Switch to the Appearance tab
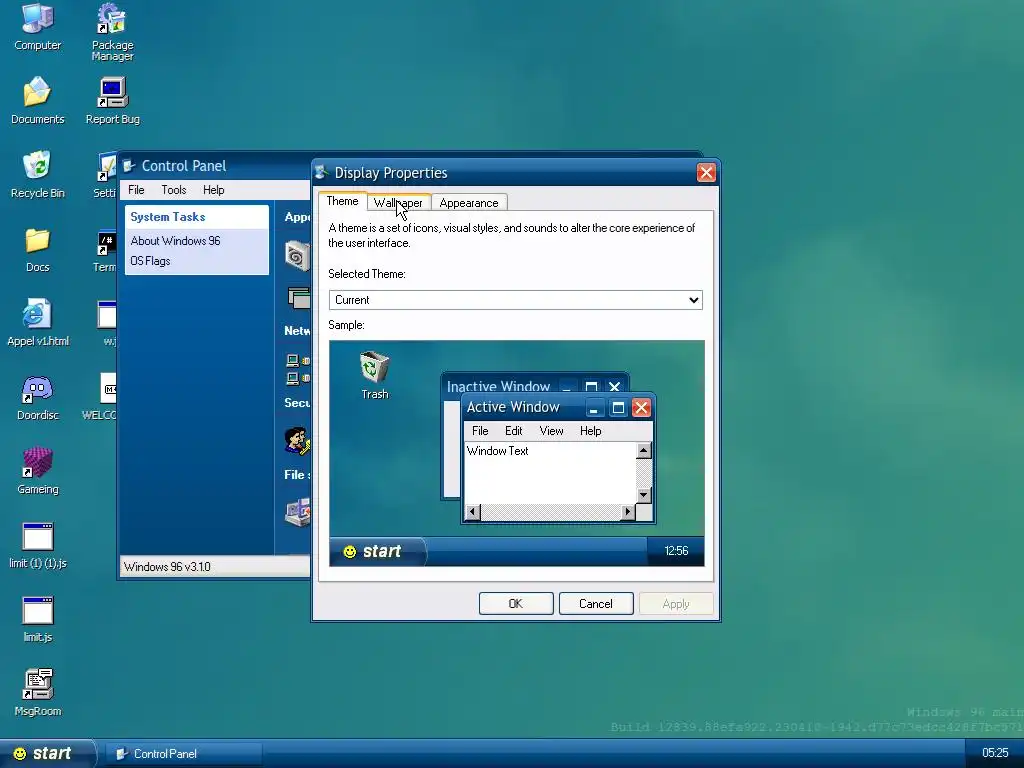1024x768 pixels. coord(469,203)
